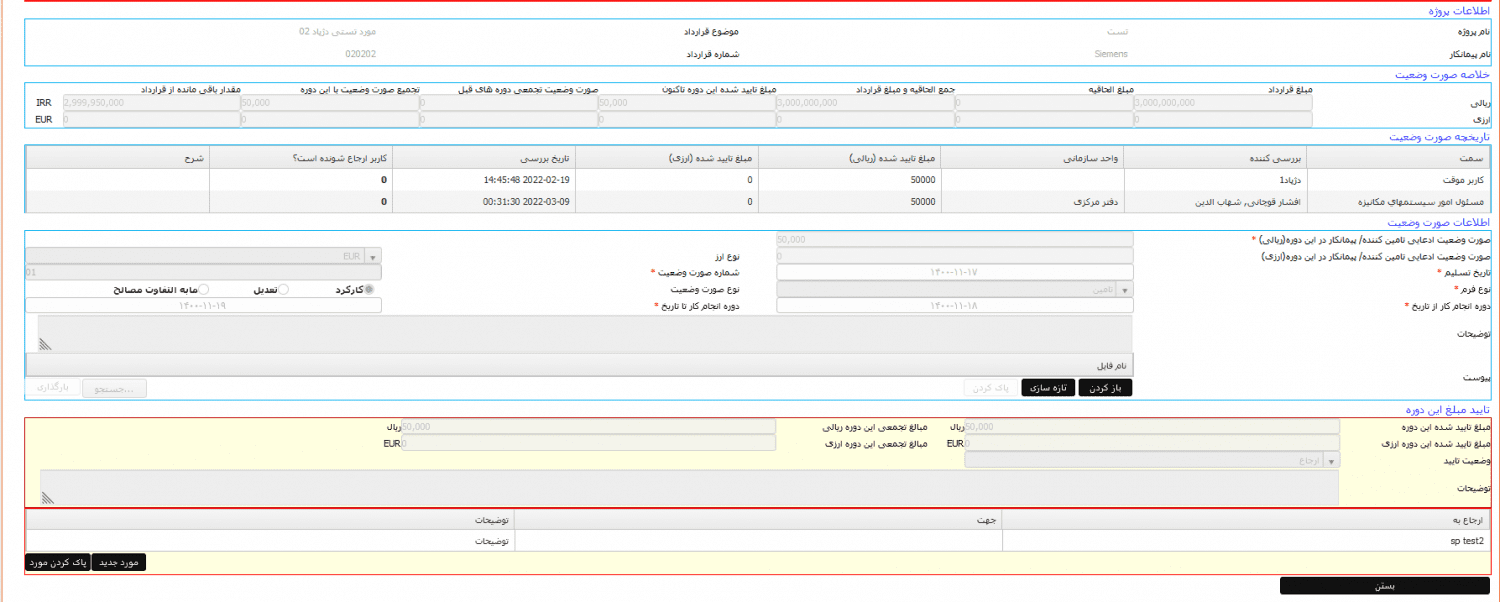Click the دوره انجام کار تا تاریخ field

(204, 305)
